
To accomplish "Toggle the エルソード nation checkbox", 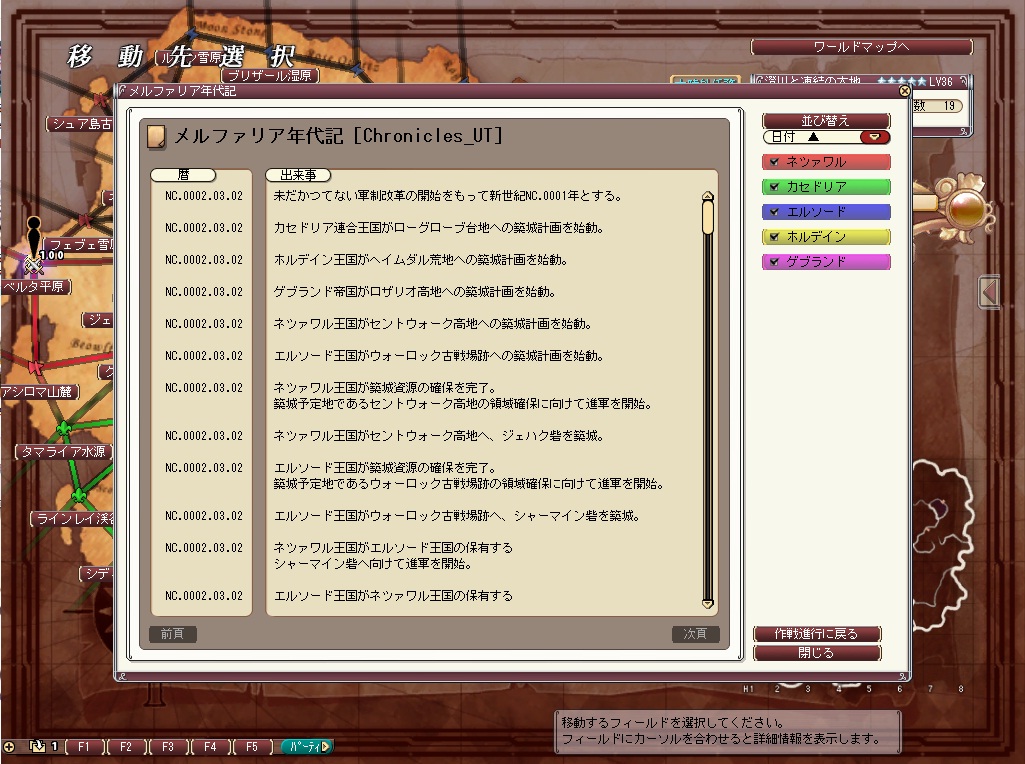I will pyautogui.click(x=775, y=212).
